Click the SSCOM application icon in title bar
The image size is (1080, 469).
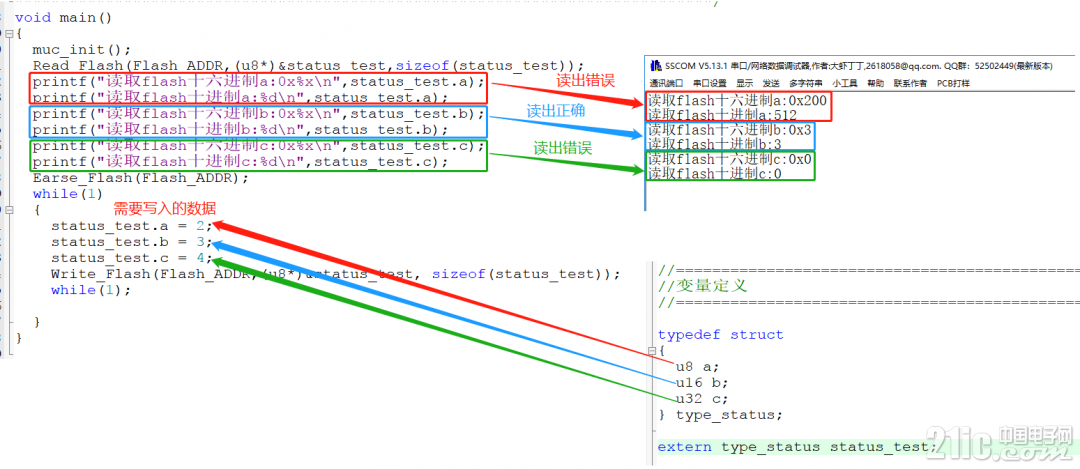pyautogui.click(x=654, y=66)
